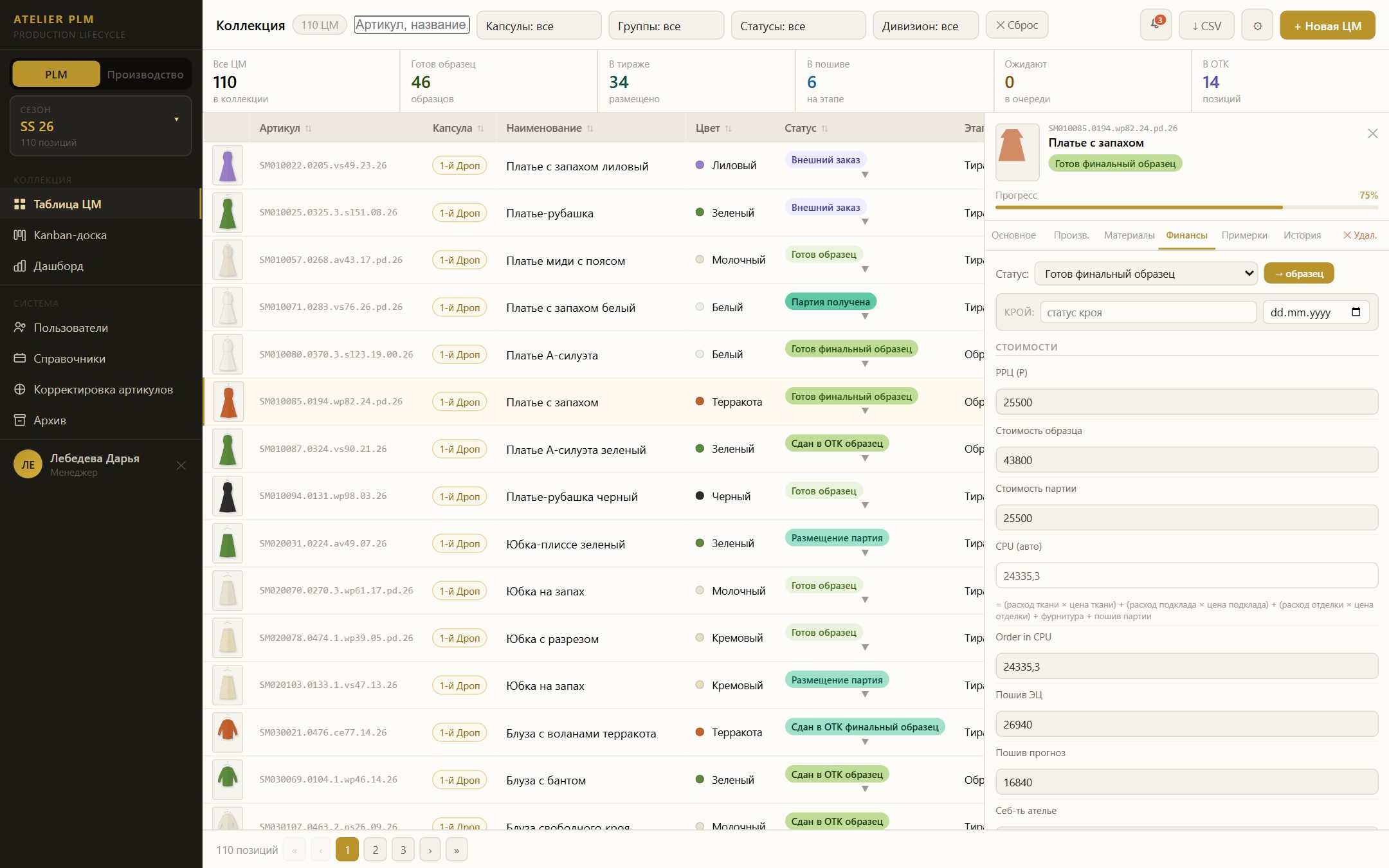Reset filters with Сброс button
Image resolution: width=1389 pixels, height=868 pixels.
1017,25
